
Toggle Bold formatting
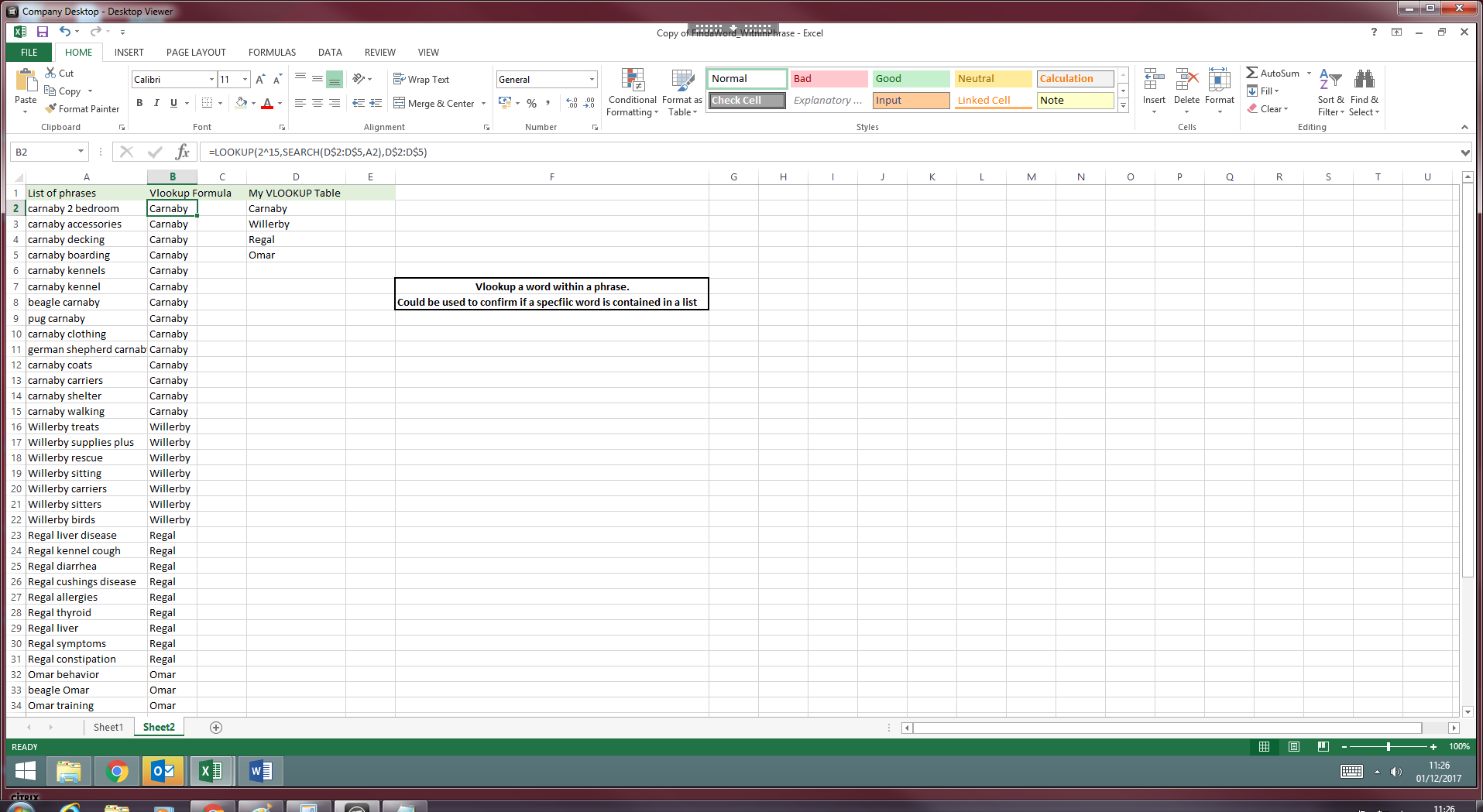tap(139, 103)
